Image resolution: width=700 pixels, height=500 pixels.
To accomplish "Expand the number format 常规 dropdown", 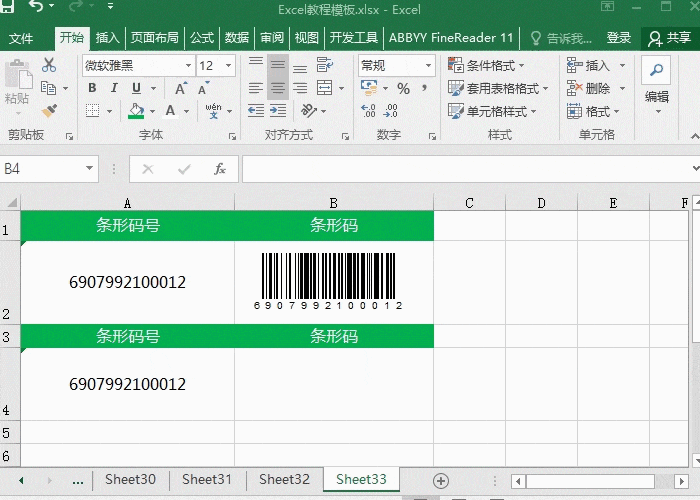I will point(428,65).
